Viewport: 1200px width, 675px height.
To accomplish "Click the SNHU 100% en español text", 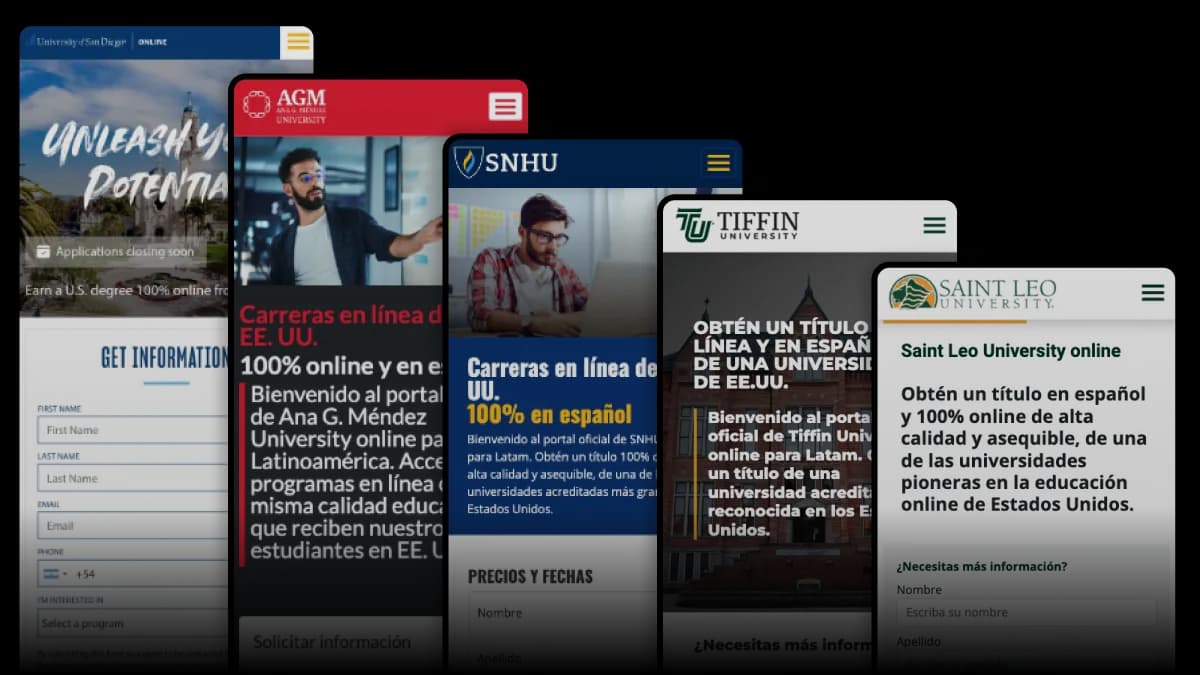I will point(549,414).
